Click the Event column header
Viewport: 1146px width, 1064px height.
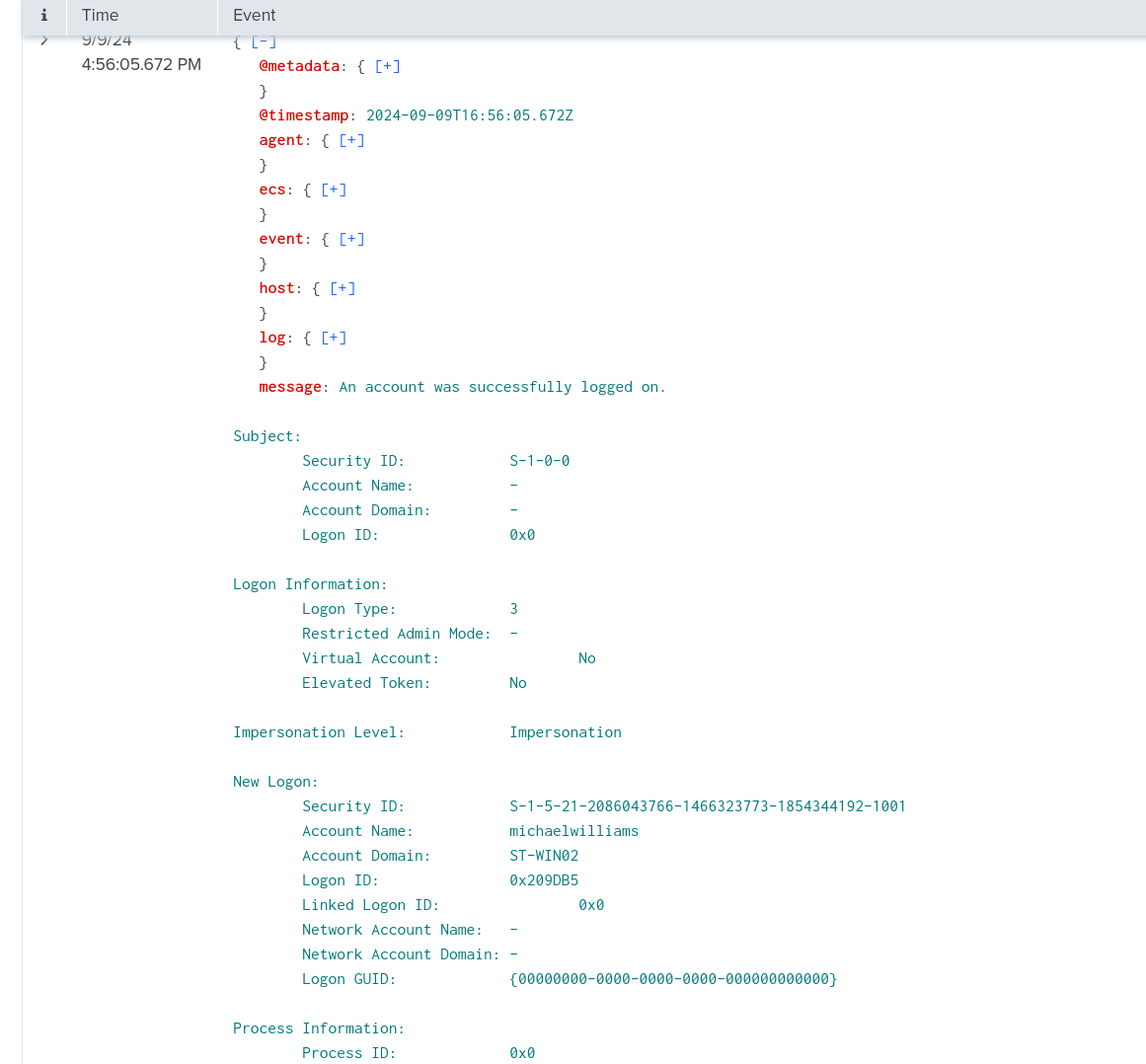tap(254, 16)
